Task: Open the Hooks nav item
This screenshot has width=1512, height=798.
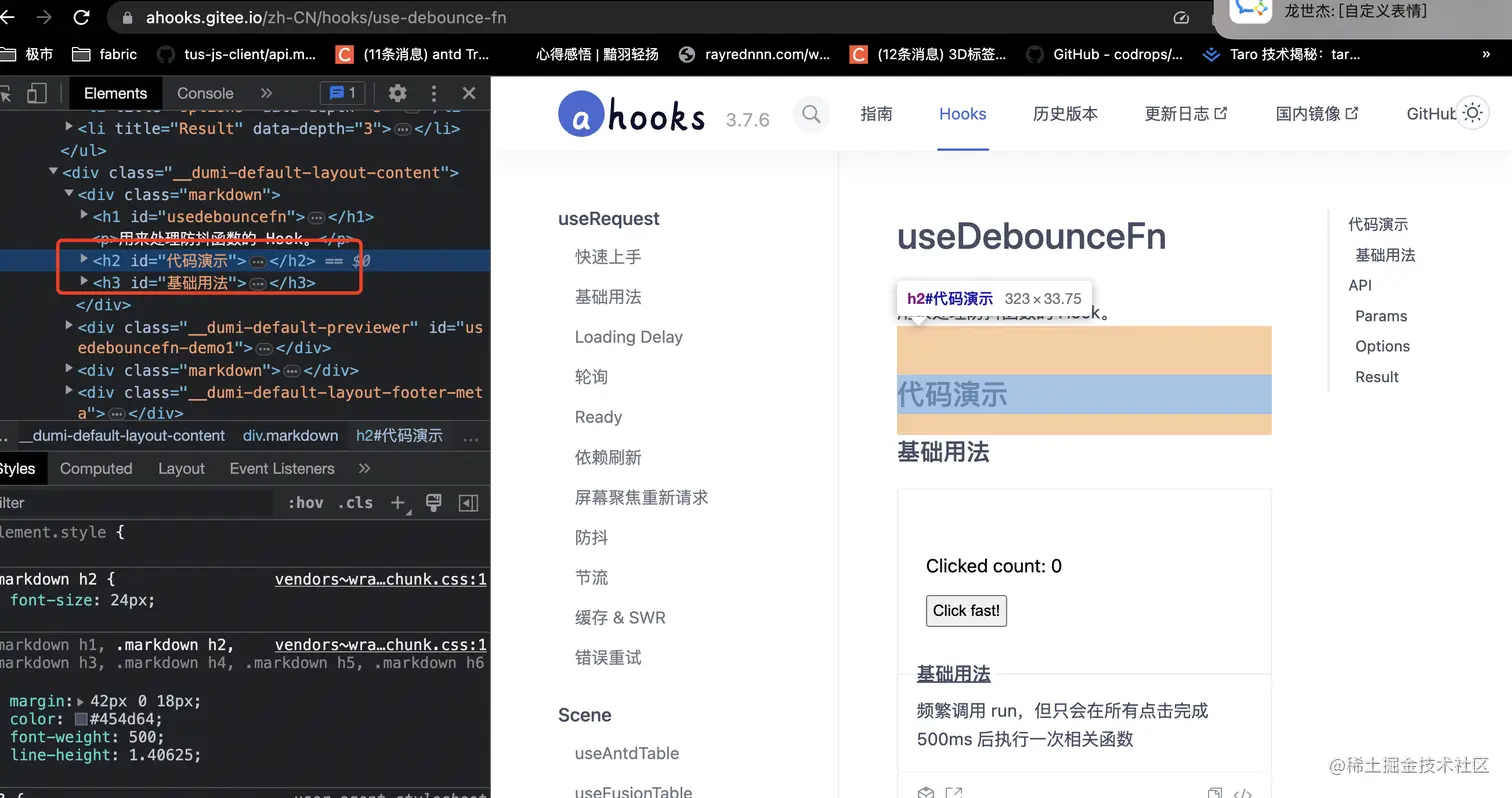Action: tap(963, 114)
